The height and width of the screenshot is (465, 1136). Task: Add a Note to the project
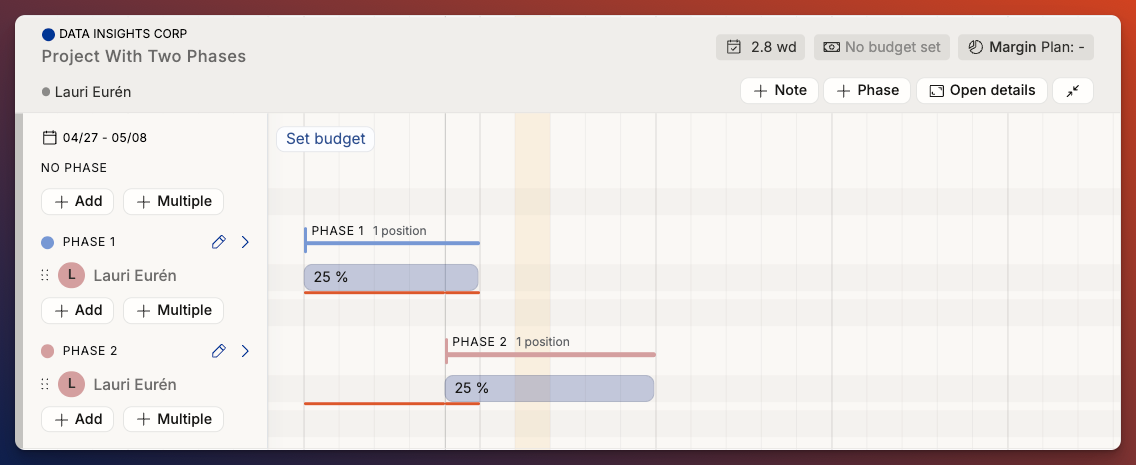[x=780, y=91]
